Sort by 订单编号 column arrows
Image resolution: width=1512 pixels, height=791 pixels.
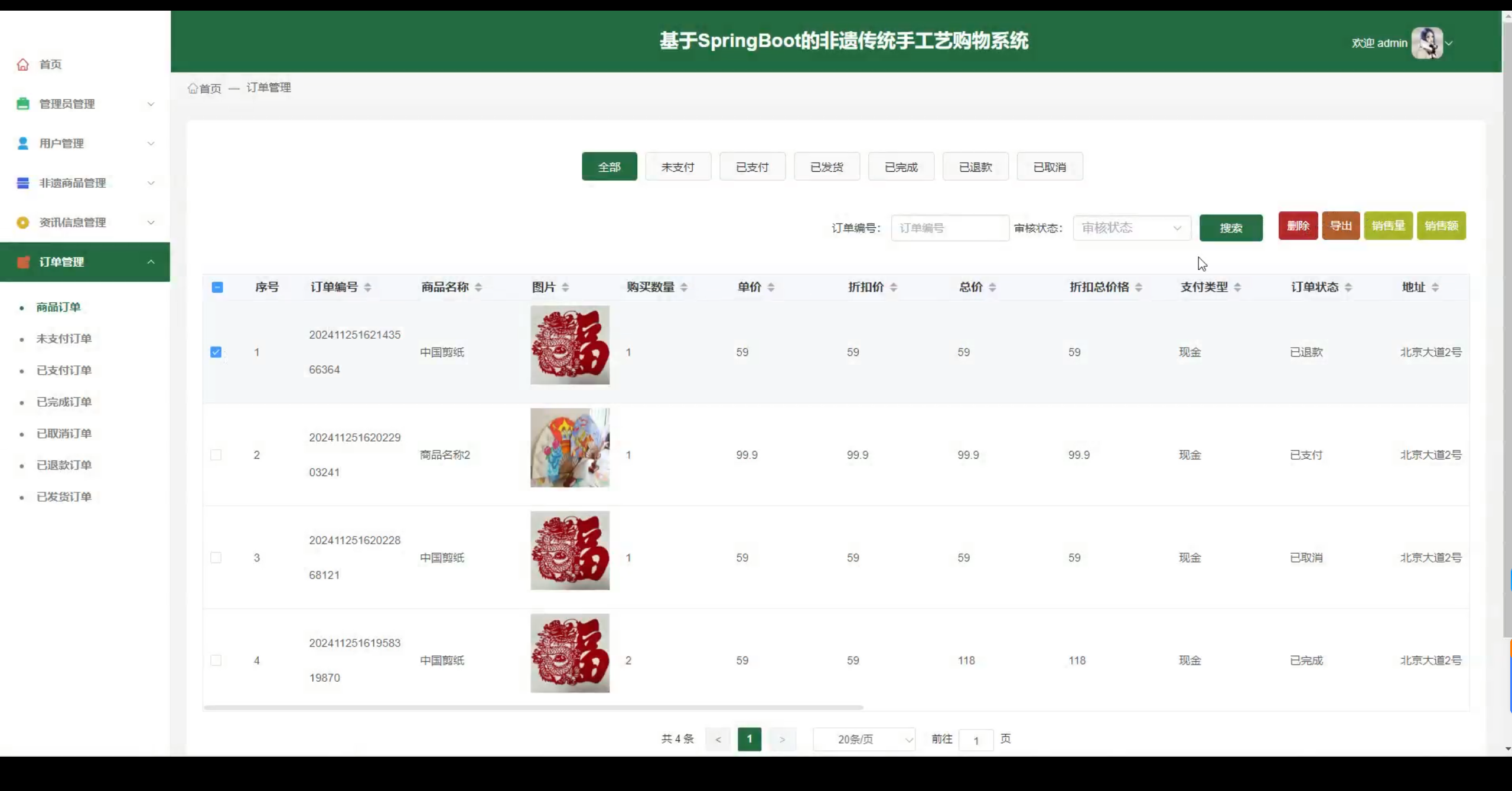(x=367, y=287)
